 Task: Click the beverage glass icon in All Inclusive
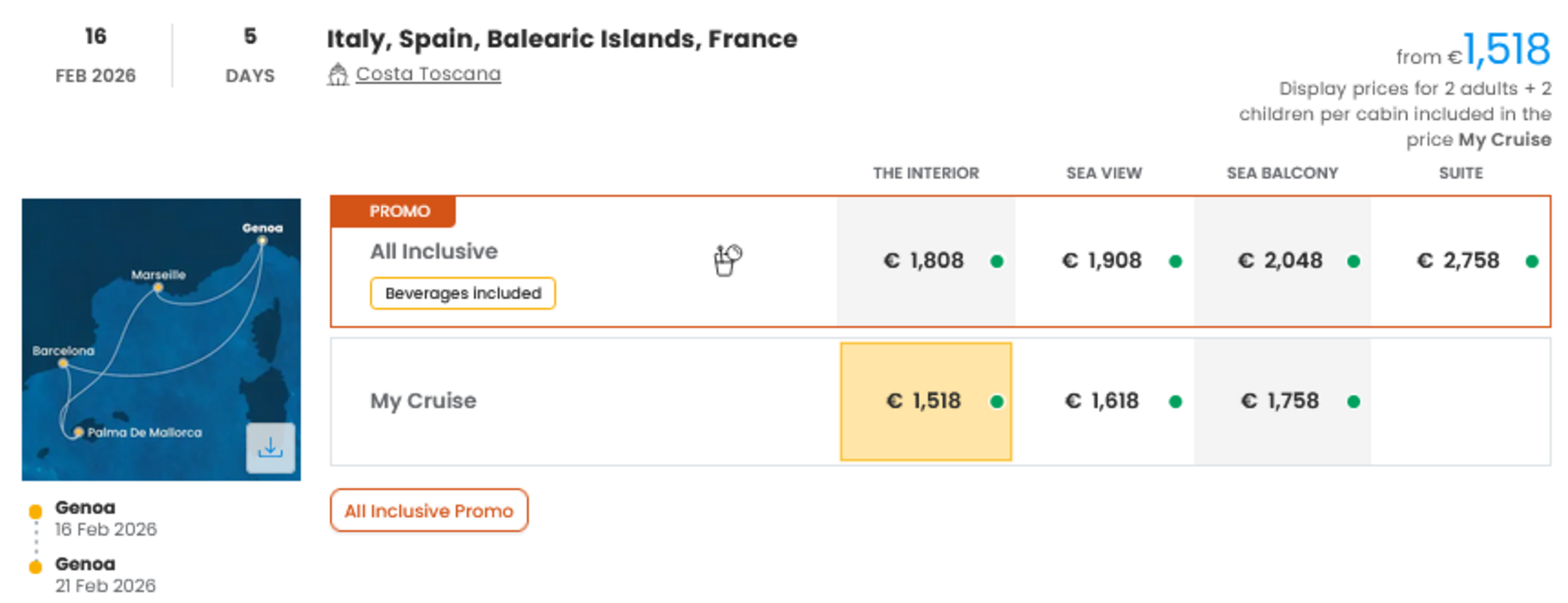tap(727, 261)
